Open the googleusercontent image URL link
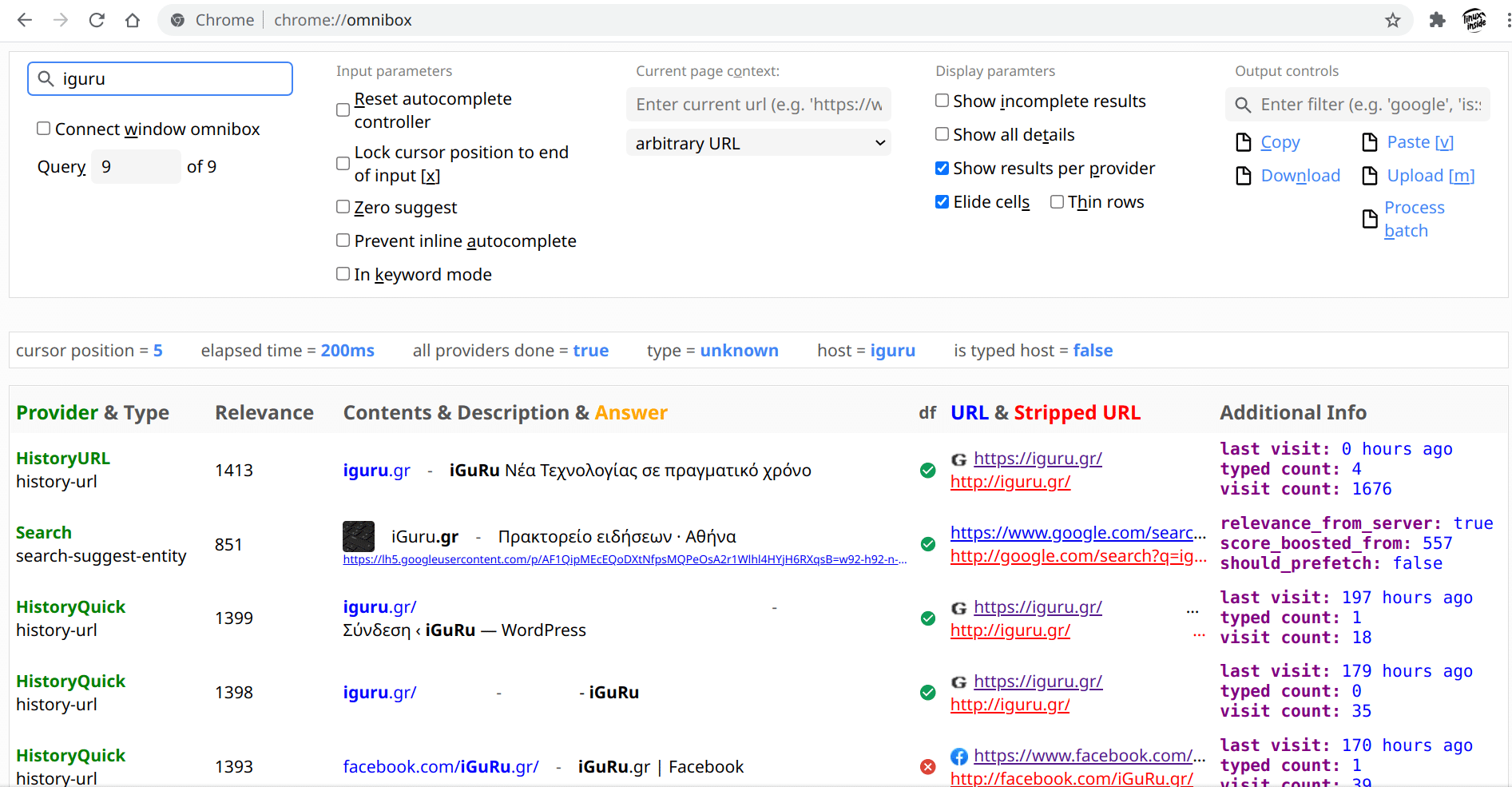The image size is (1512, 787). click(x=625, y=559)
